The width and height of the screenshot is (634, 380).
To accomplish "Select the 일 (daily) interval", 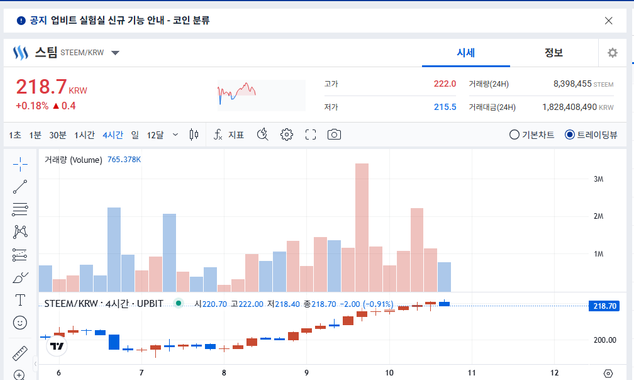I will click(x=135, y=135).
